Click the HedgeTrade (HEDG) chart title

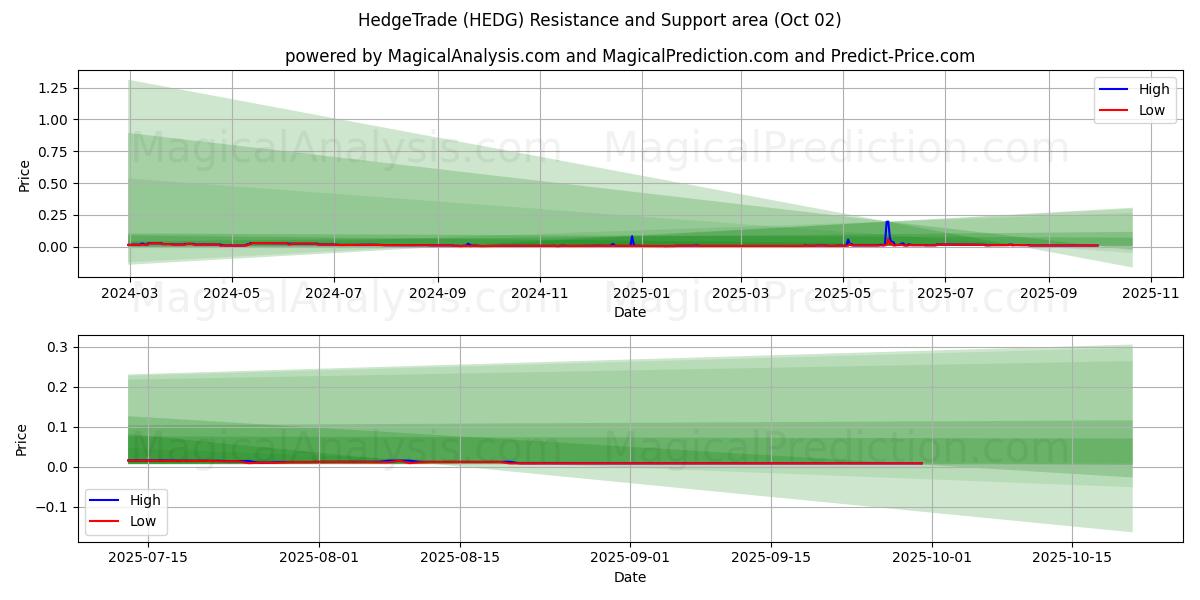pos(599,20)
